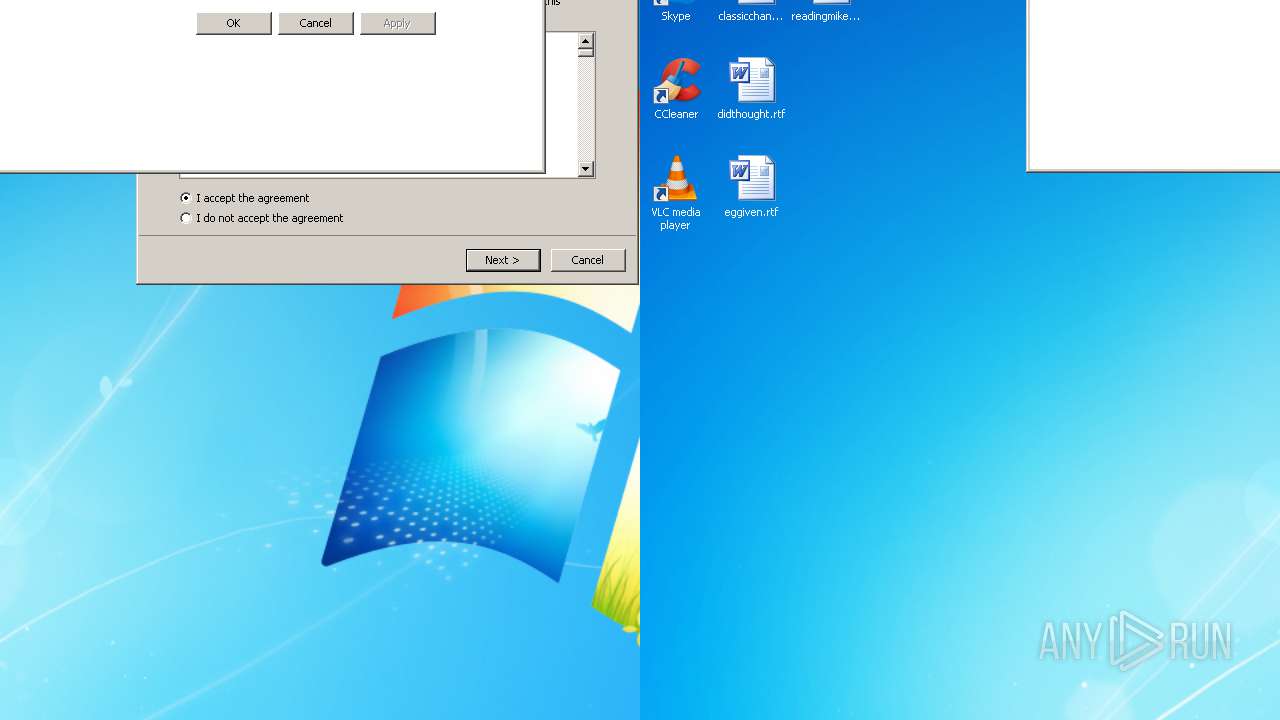Click OK in the top dialog
This screenshot has width=1280, height=720.
tap(234, 23)
